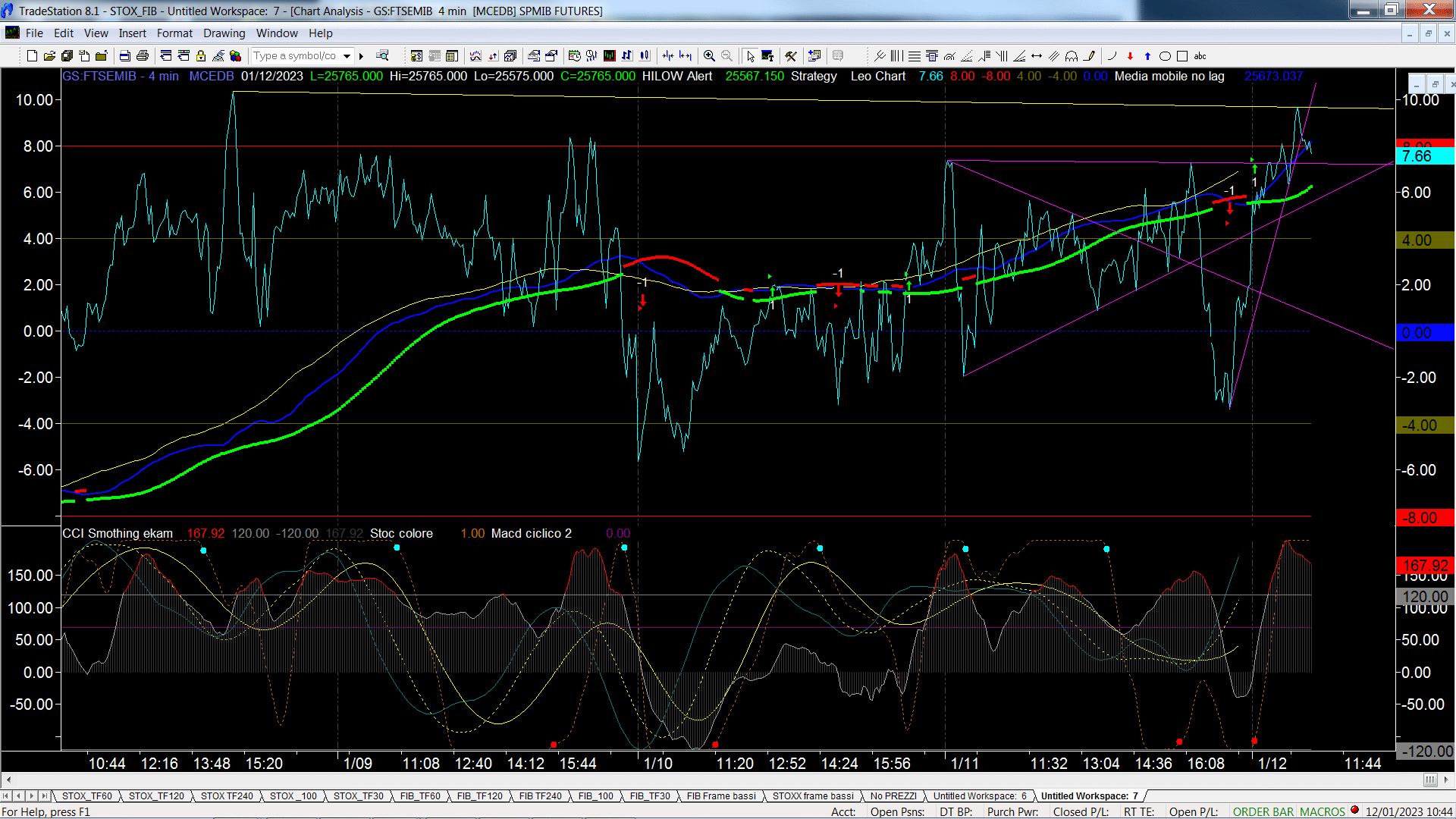The width and height of the screenshot is (1456, 819).
Task: Click the 167.92 CCI value label on axis
Action: [1425, 566]
